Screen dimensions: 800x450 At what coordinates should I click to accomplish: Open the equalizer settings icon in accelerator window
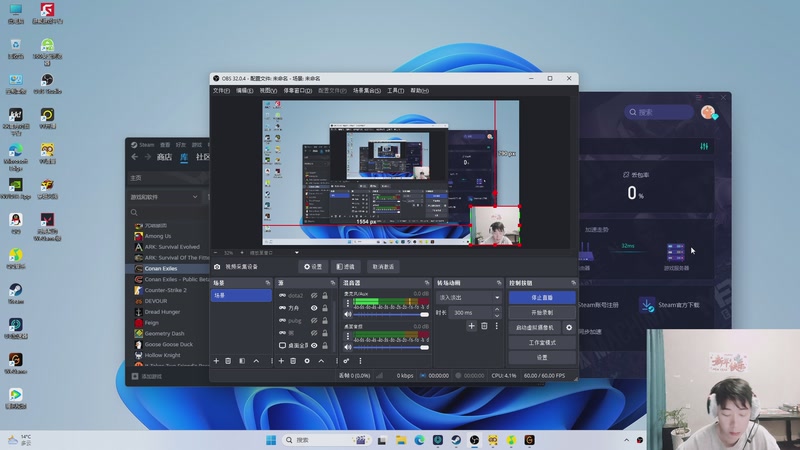click(704, 146)
